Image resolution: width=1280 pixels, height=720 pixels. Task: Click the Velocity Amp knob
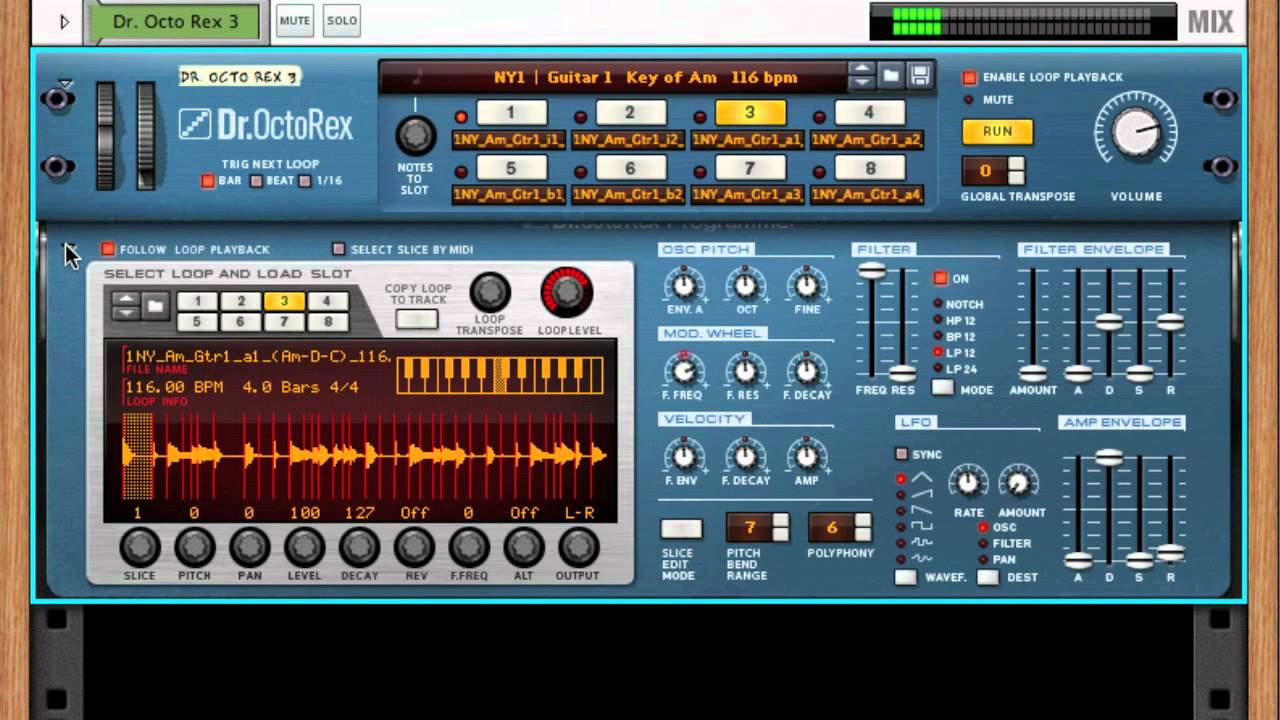tap(807, 457)
